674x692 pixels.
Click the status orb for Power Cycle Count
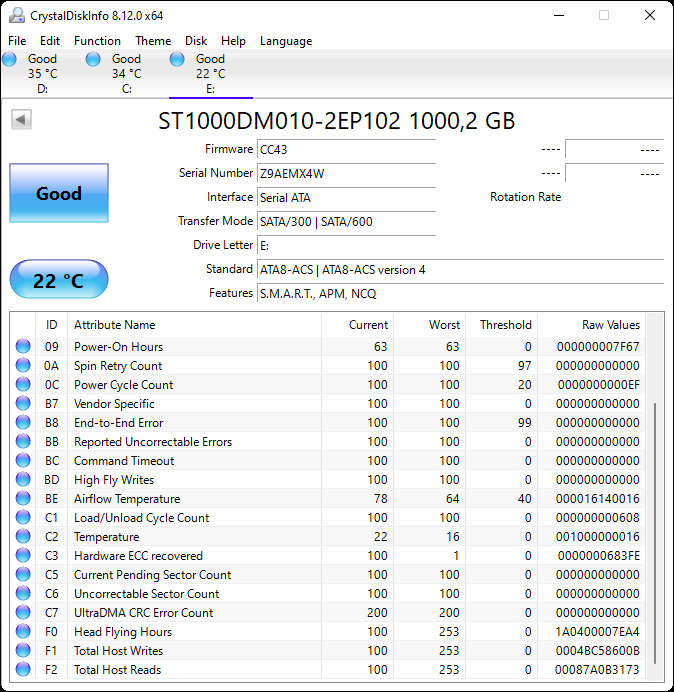(23, 384)
